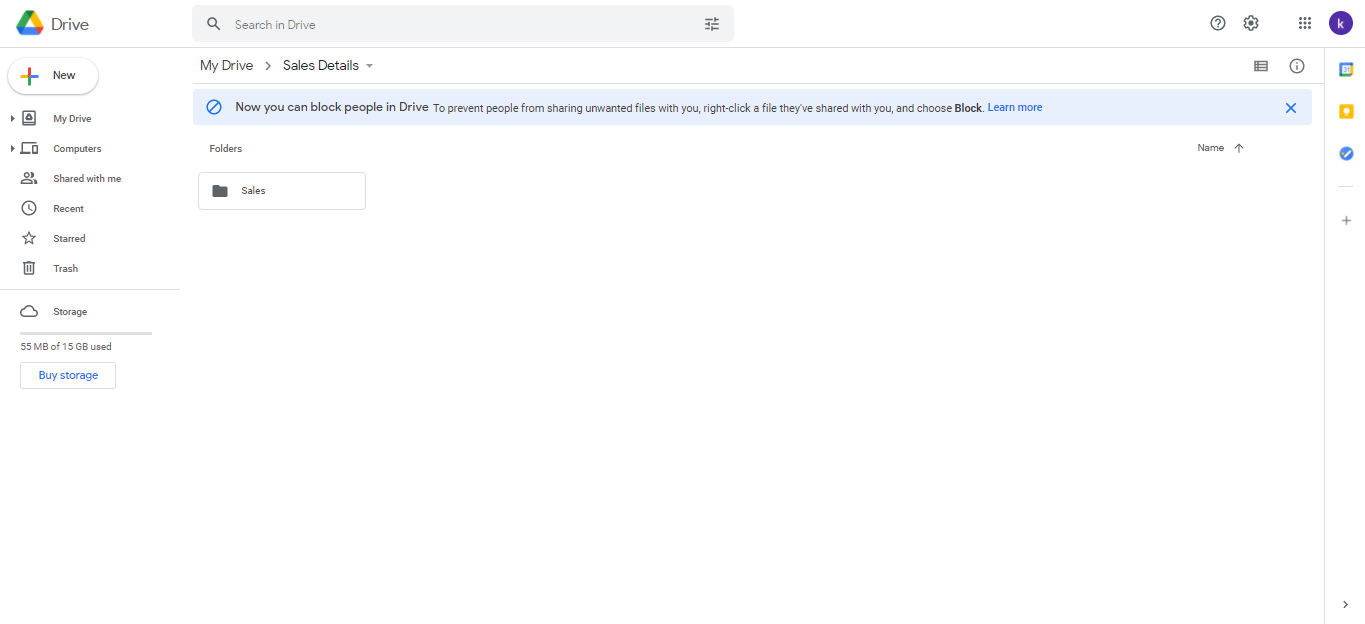The image size is (1365, 624).
Task: Open Google Keep side panel
Action: [1346, 112]
